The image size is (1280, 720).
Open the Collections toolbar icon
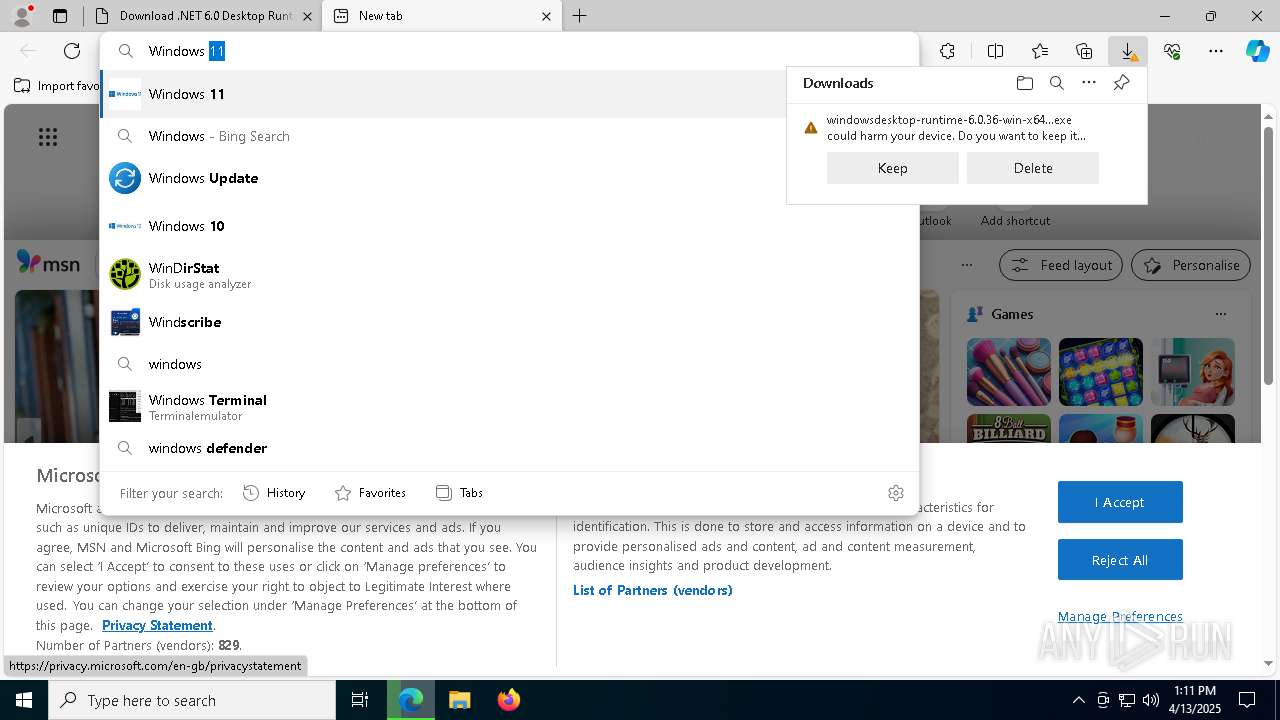pos(1084,51)
